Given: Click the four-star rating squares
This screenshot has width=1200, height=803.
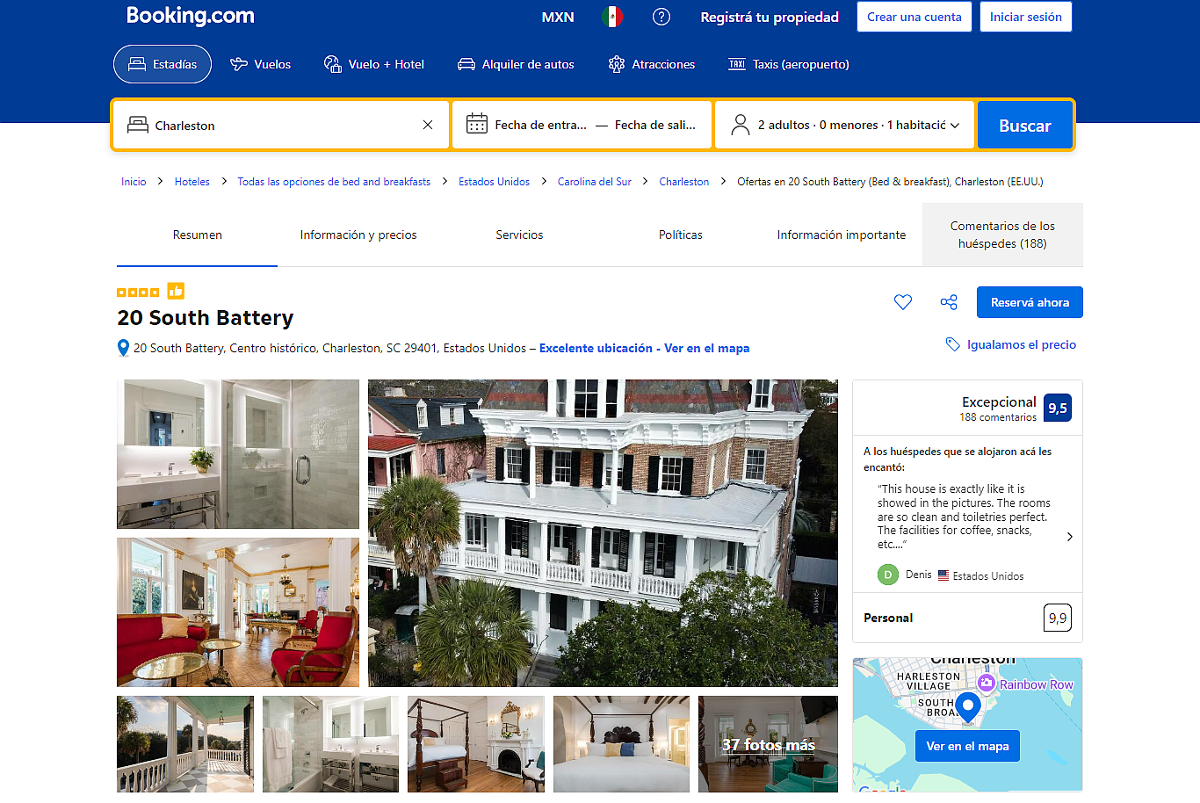Looking at the screenshot, I should pyautogui.click(x=138, y=293).
